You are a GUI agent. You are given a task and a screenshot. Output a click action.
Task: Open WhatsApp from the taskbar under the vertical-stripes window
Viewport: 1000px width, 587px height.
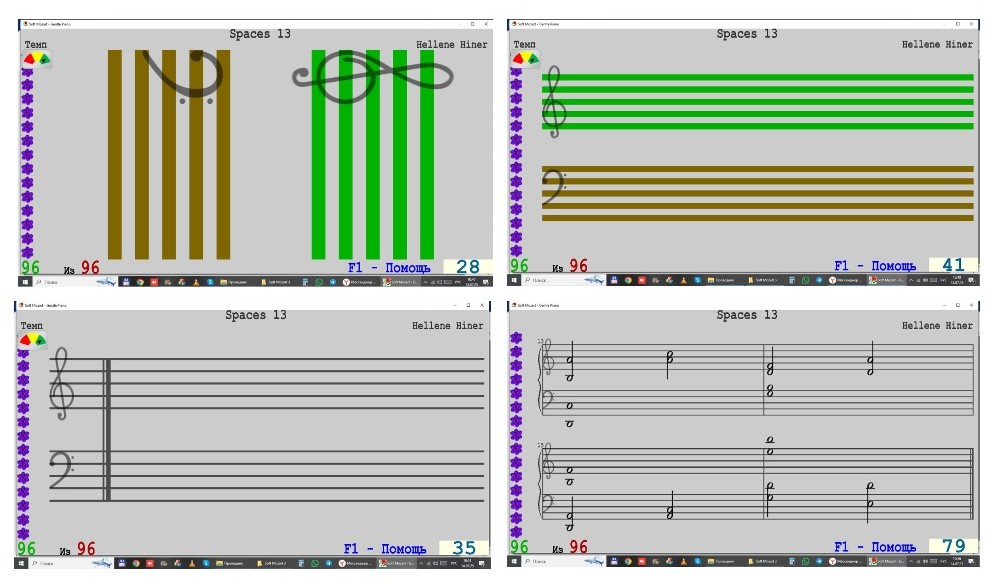point(320,281)
